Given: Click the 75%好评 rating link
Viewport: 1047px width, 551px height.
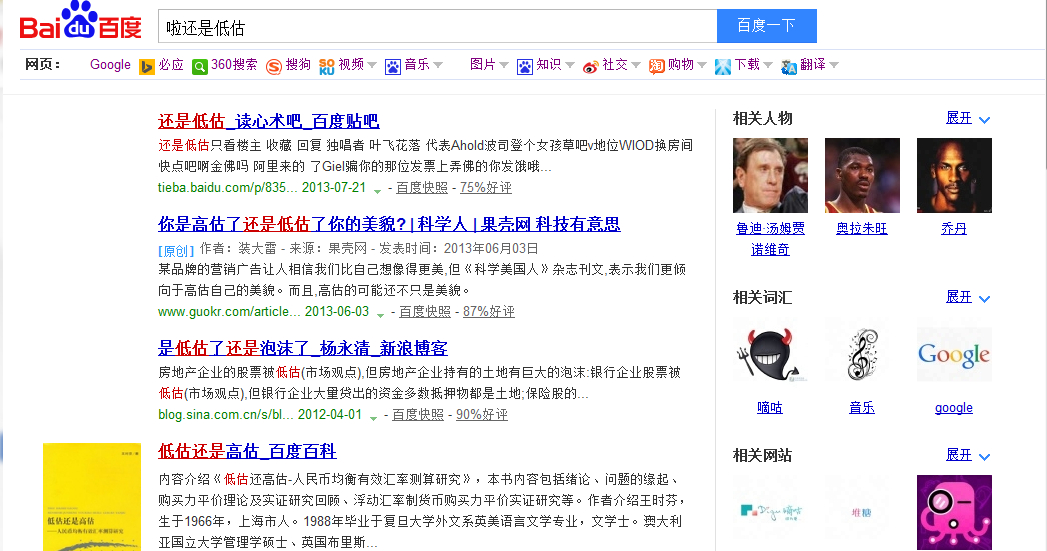Looking at the screenshot, I should pos(486,188).
